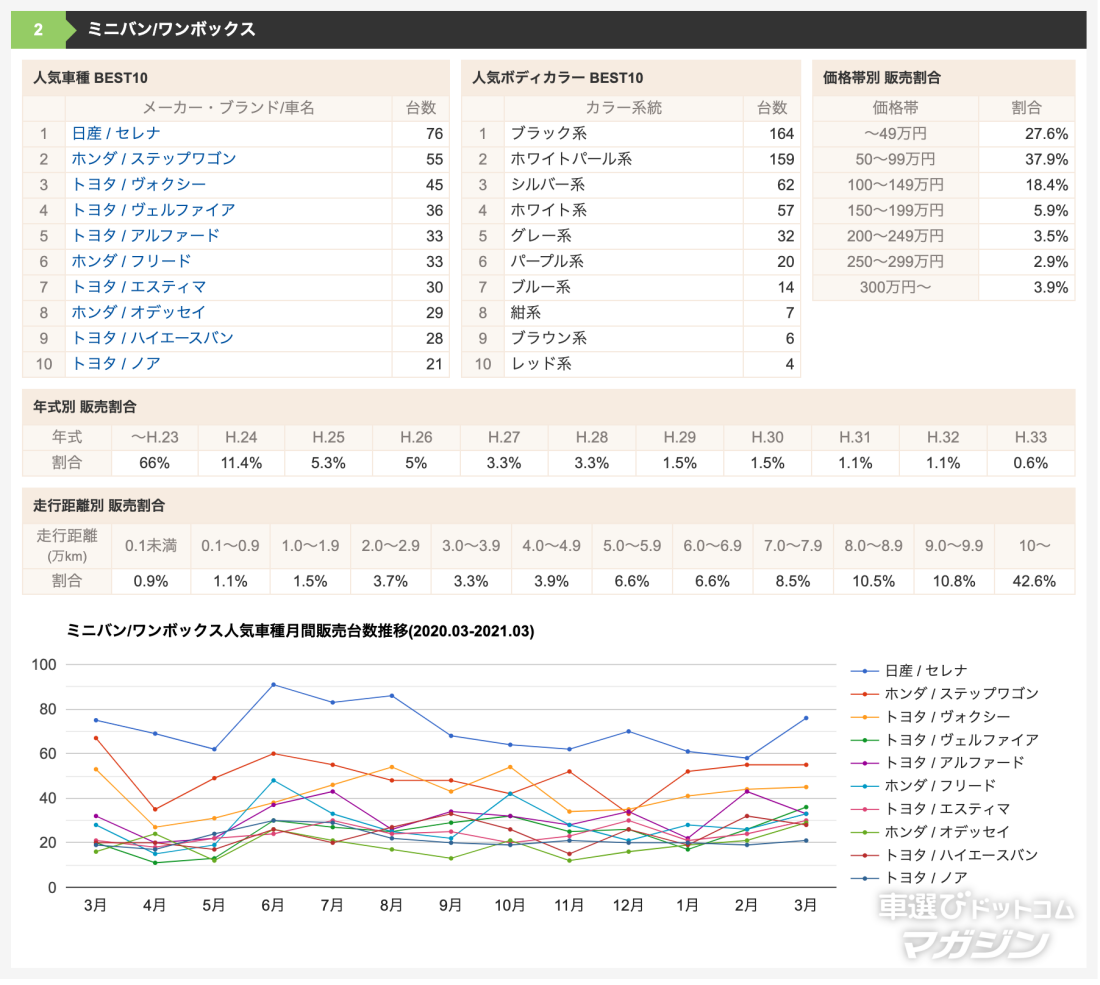Image resolution: width=1100 pixels, height=985 pixels.
Task: Click the 300万円～ price band
Action: 895,287
